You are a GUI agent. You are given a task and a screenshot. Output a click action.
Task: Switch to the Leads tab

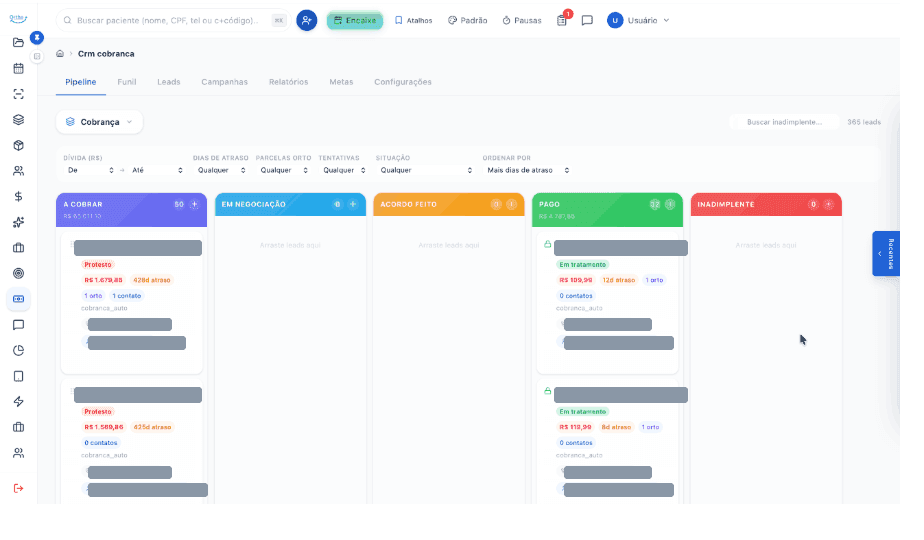[x=169, y=82]
